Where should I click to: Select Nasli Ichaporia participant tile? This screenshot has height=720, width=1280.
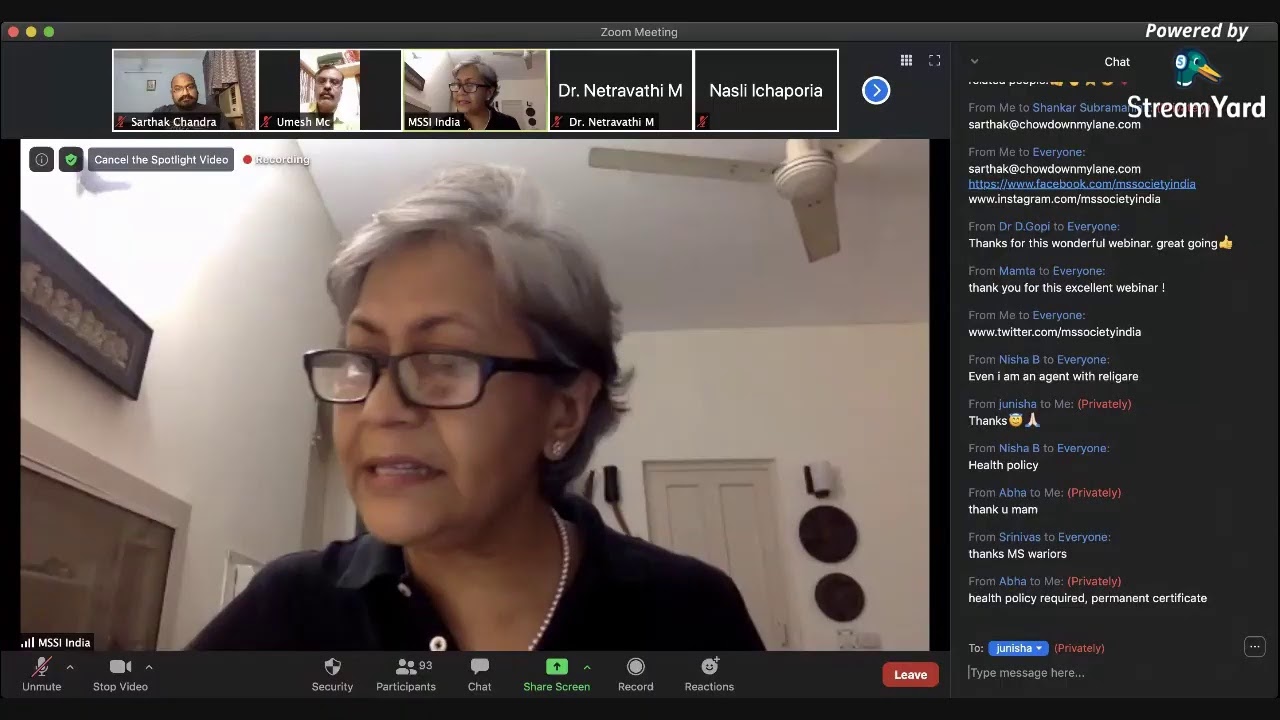766,90
